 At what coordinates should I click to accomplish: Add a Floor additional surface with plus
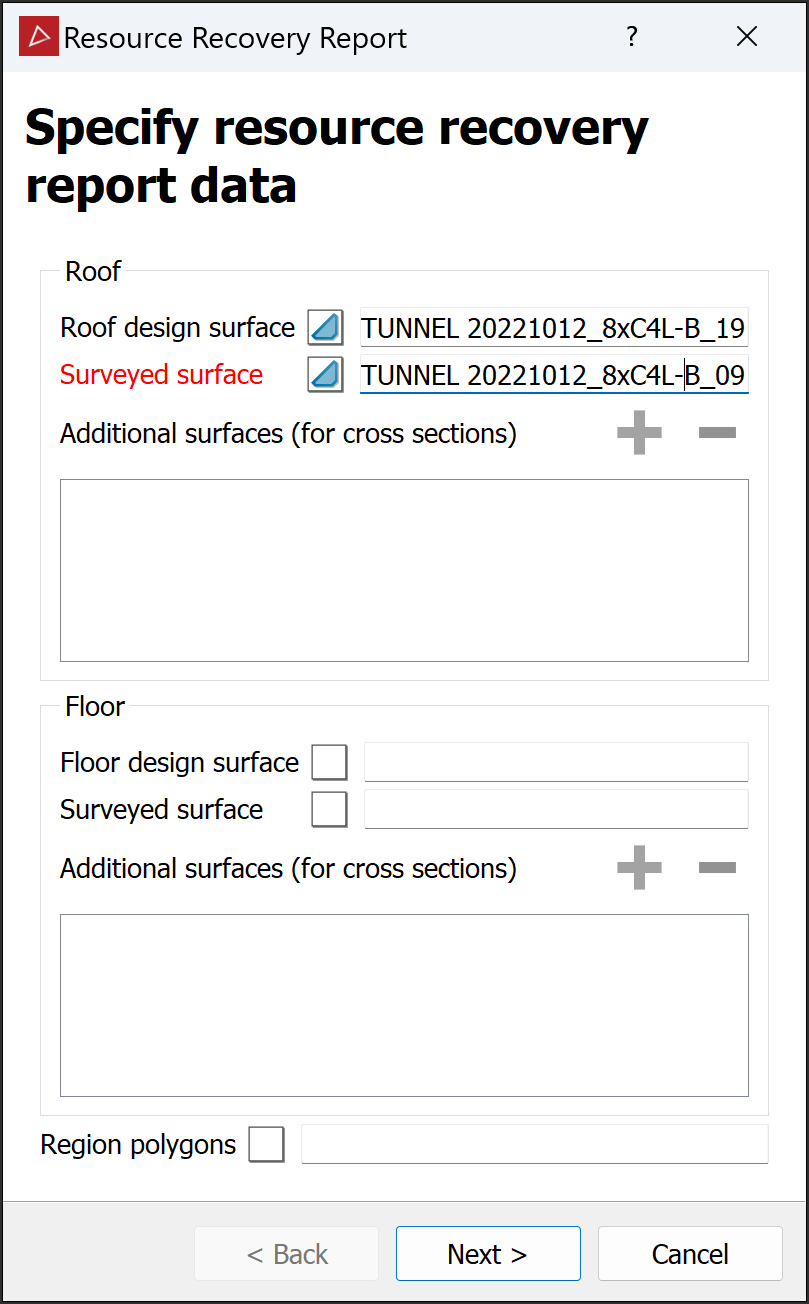pos(639,868)
